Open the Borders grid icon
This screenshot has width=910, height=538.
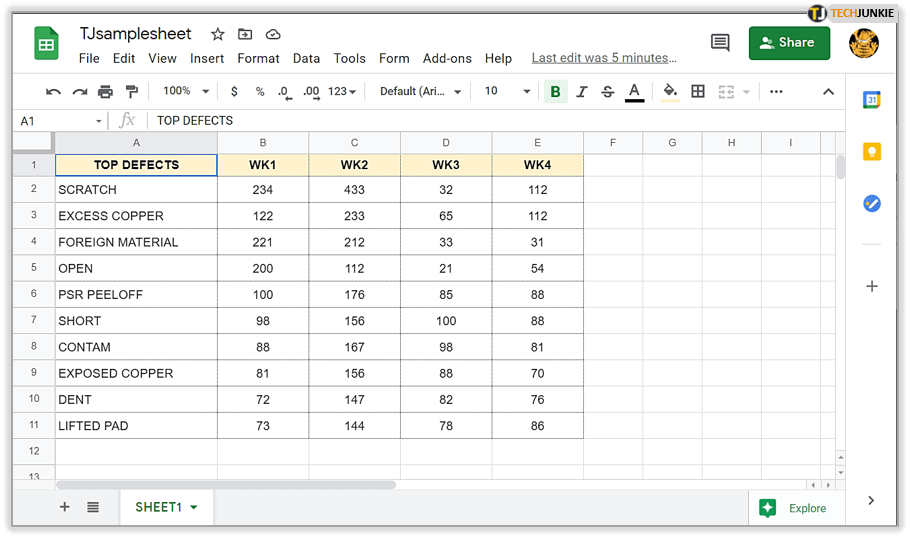tap(698, 92)
